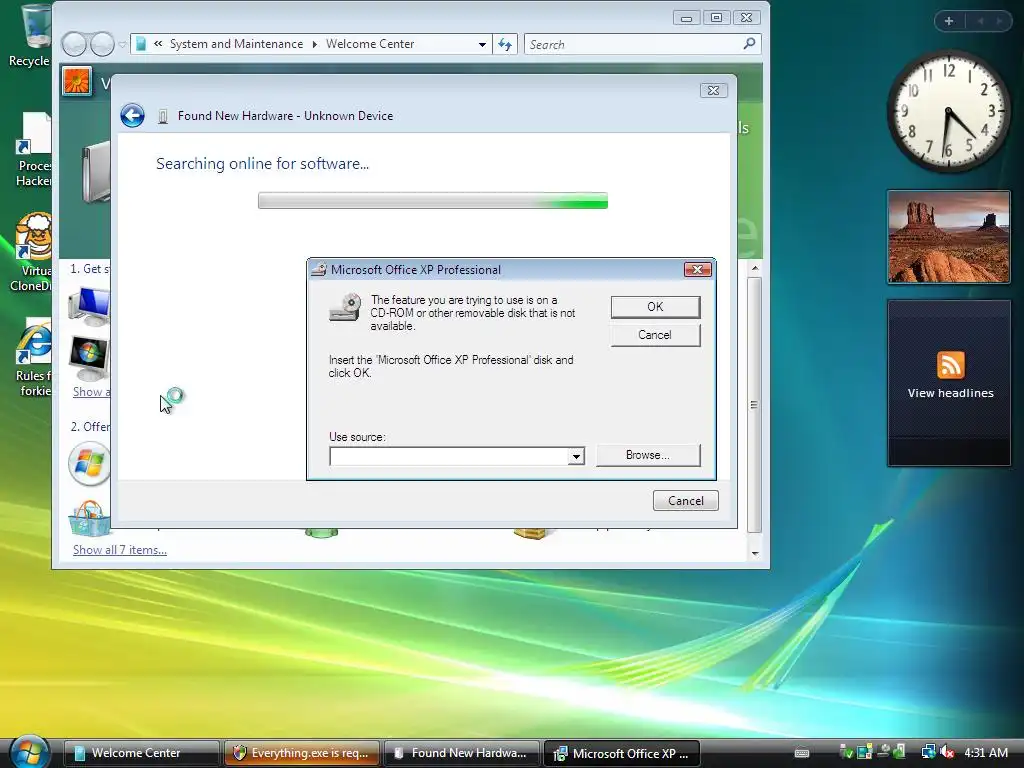Click the computer monitor icon in Welcome Center
The width and height of the screenshot is (1024, 768).
(x=89, y=305)
